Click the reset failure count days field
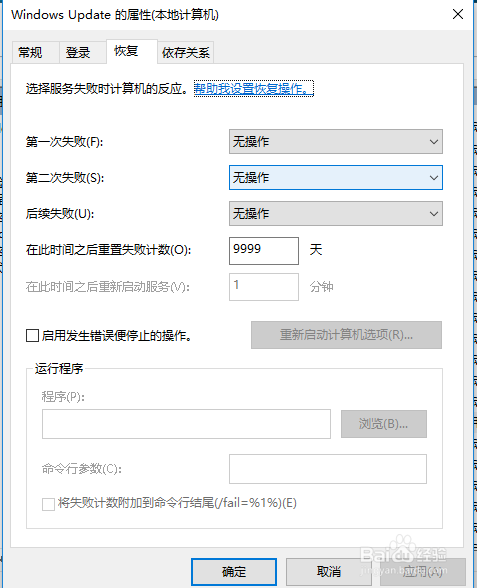 coord(264,250)
